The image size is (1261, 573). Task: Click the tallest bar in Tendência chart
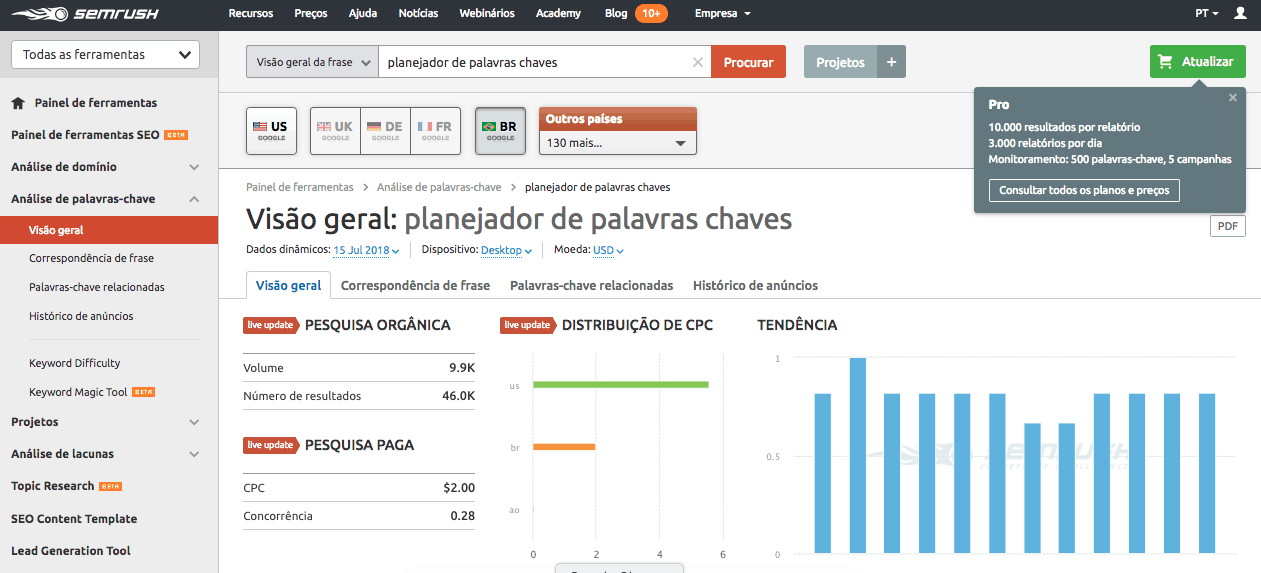[x=857, y=455]
